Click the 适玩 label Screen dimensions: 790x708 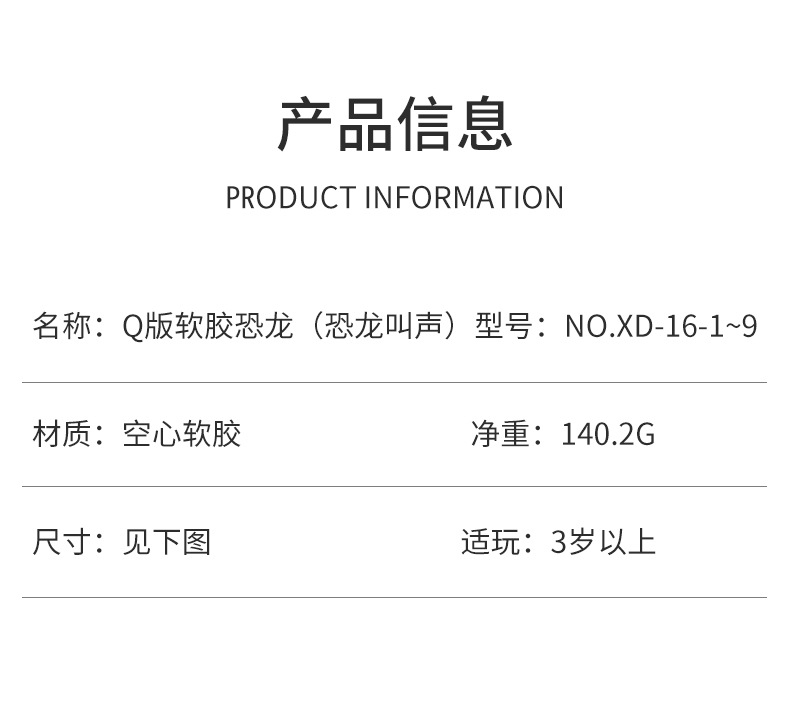click(x=491, y=542)
